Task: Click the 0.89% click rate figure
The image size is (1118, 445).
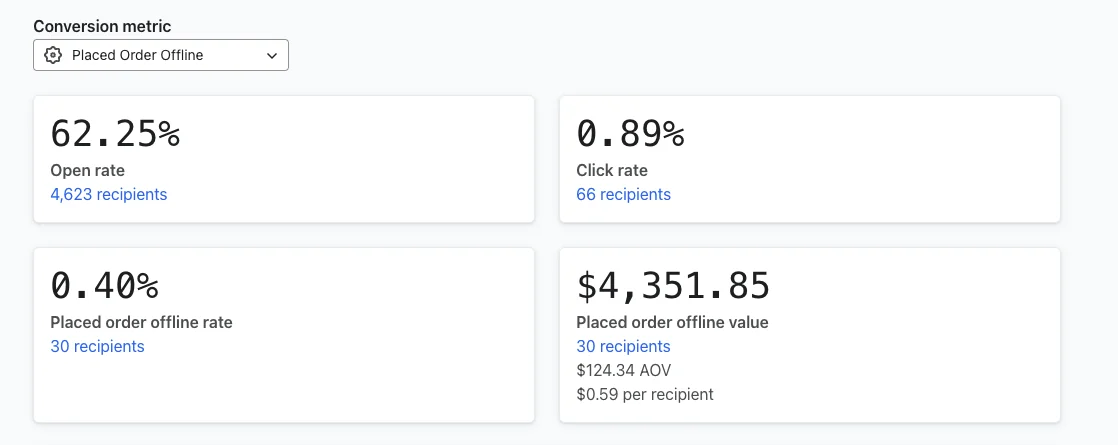Action: click(x=631, y=134)
